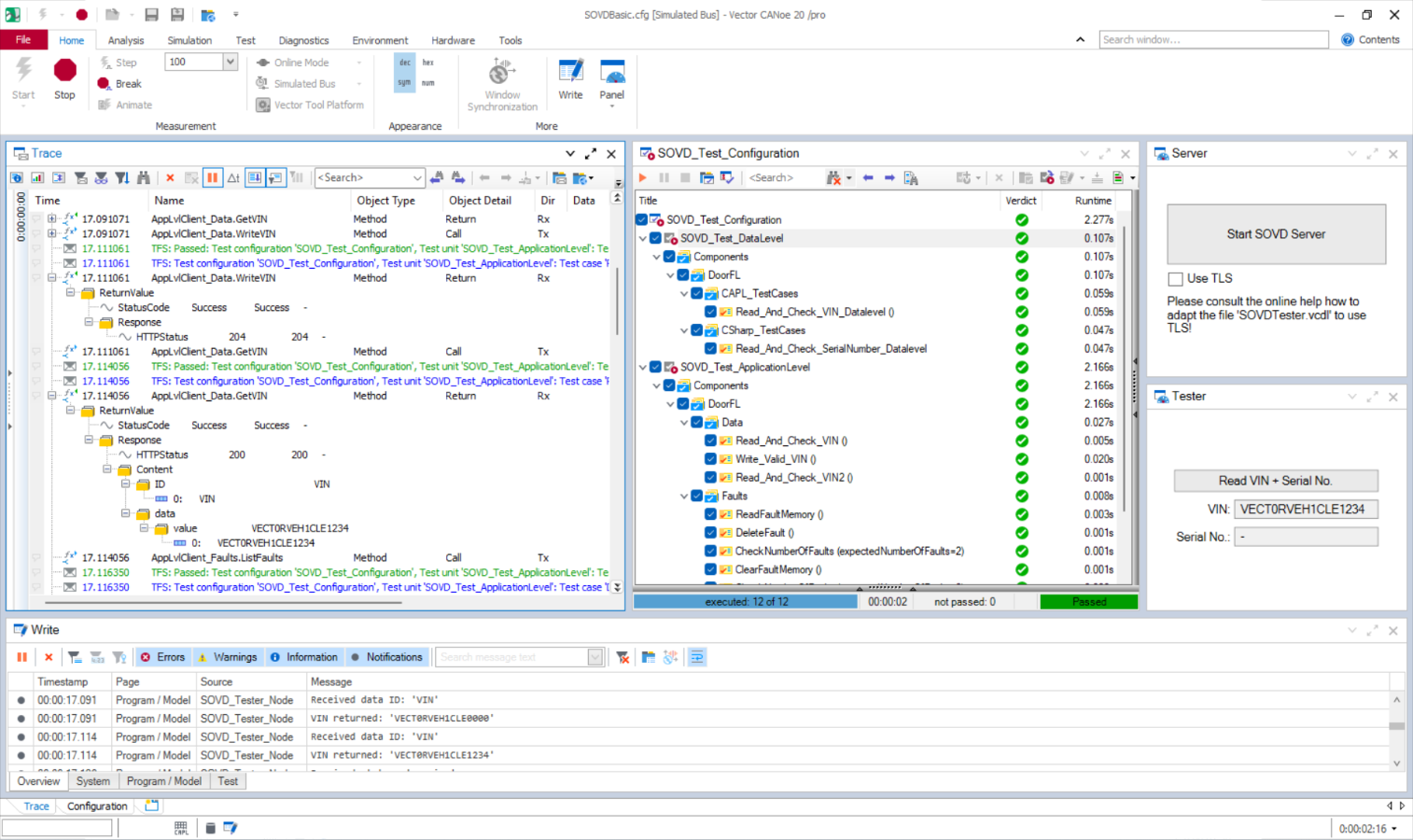Screen dimensions: 1413x840
Task: Expand the 17.091071 GetVIN trace row
Action: tap(51, 219)
